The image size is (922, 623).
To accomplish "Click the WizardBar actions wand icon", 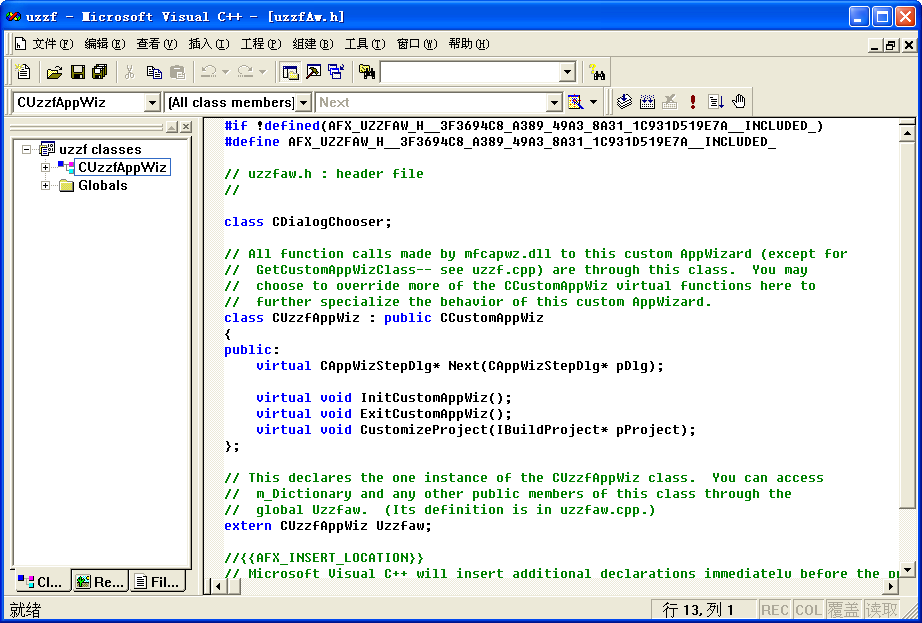I will click(575, 102).
